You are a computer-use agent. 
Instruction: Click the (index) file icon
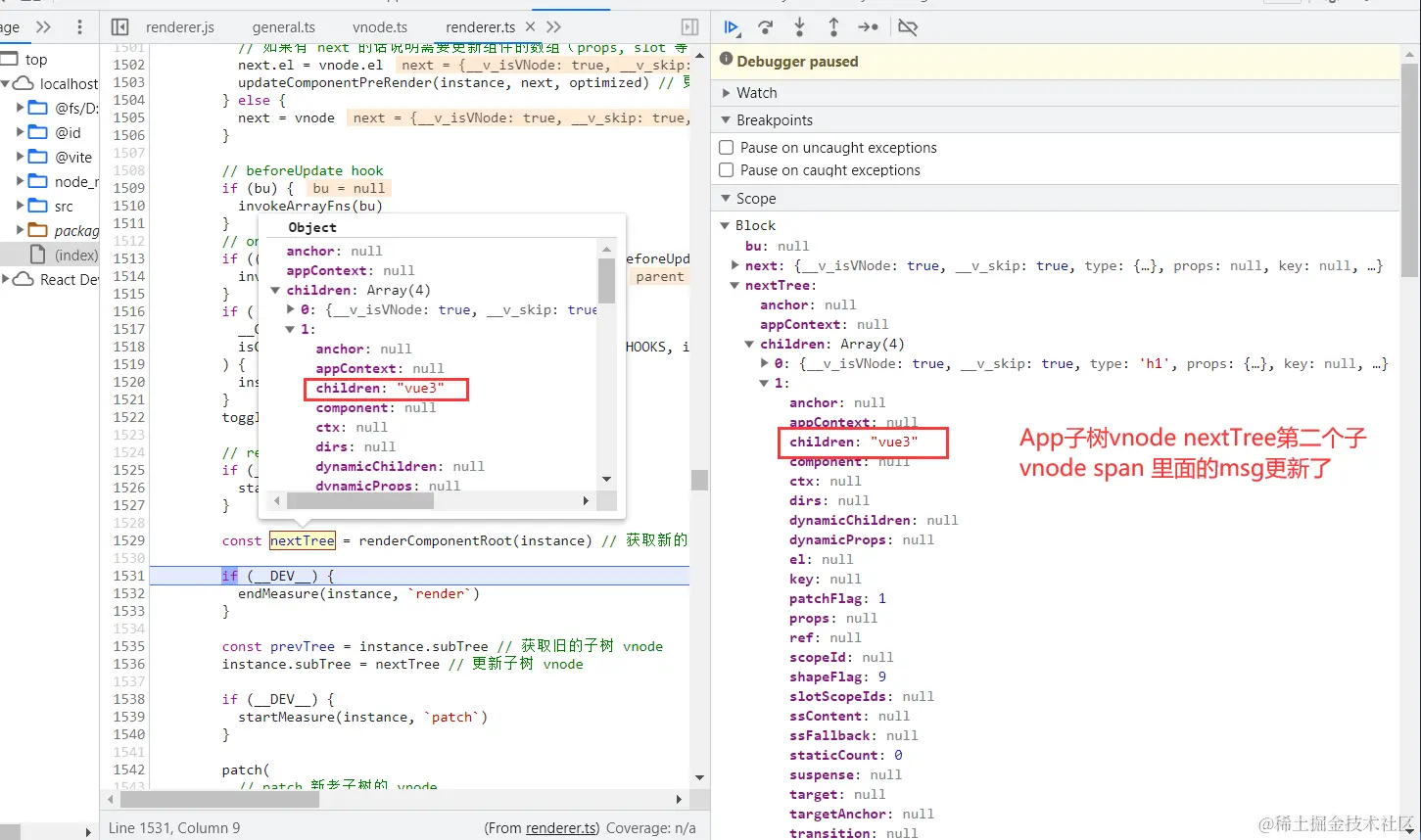tap(38, 255)
